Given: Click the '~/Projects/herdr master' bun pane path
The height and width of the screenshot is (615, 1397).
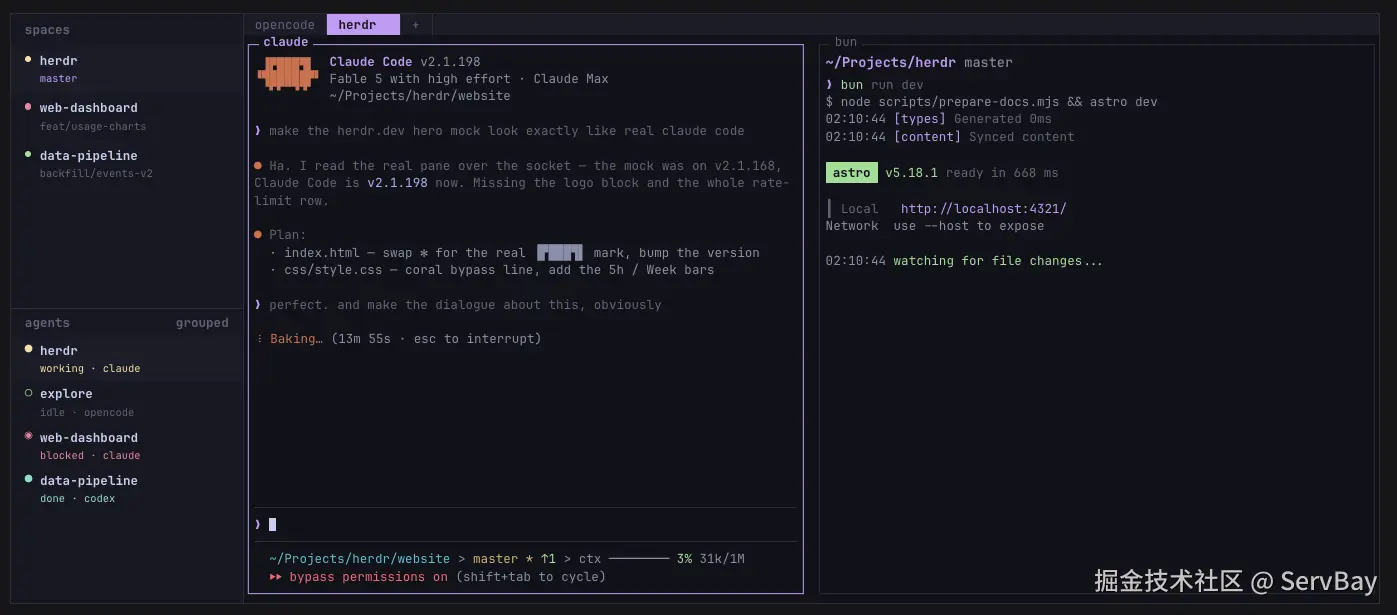Looking at the screenshot, I should coord(919,62).
